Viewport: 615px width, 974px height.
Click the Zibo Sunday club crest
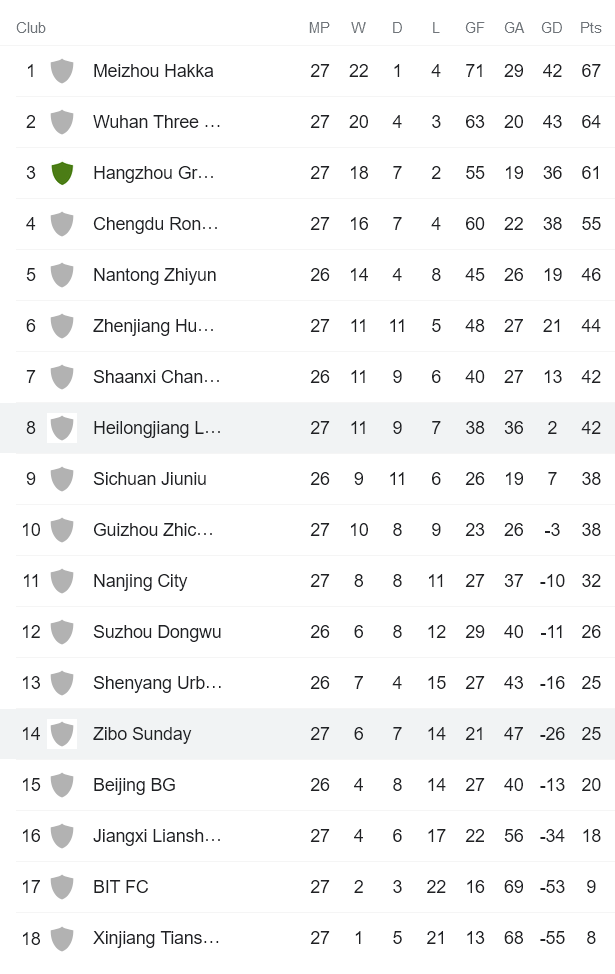click(x=62, y=733)
